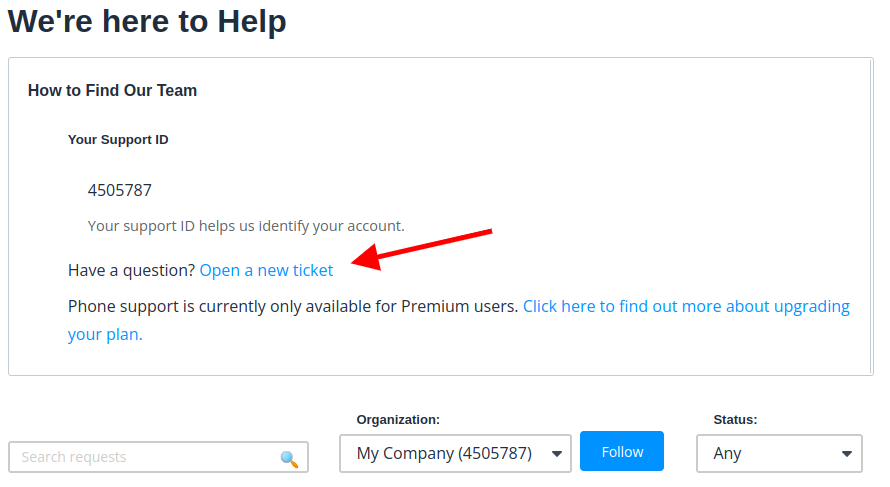Click the "We're here to Help" heading
This screenshot has height=487, width=890.
click(x=147, y=21)
